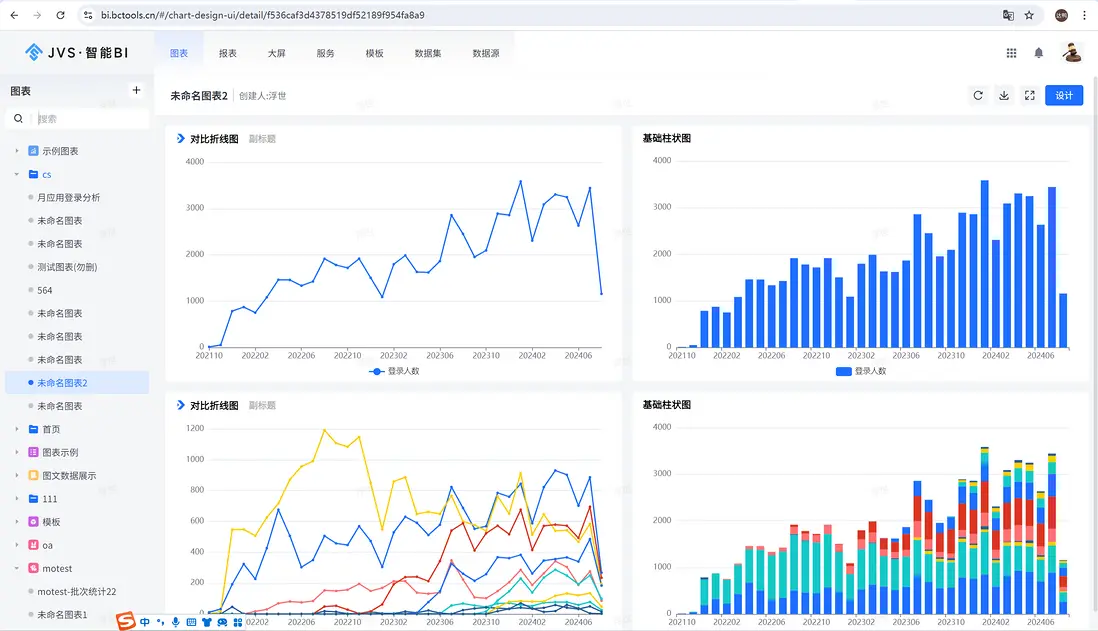Open Sogou toolbox grid icon

(x=238, y=622)
